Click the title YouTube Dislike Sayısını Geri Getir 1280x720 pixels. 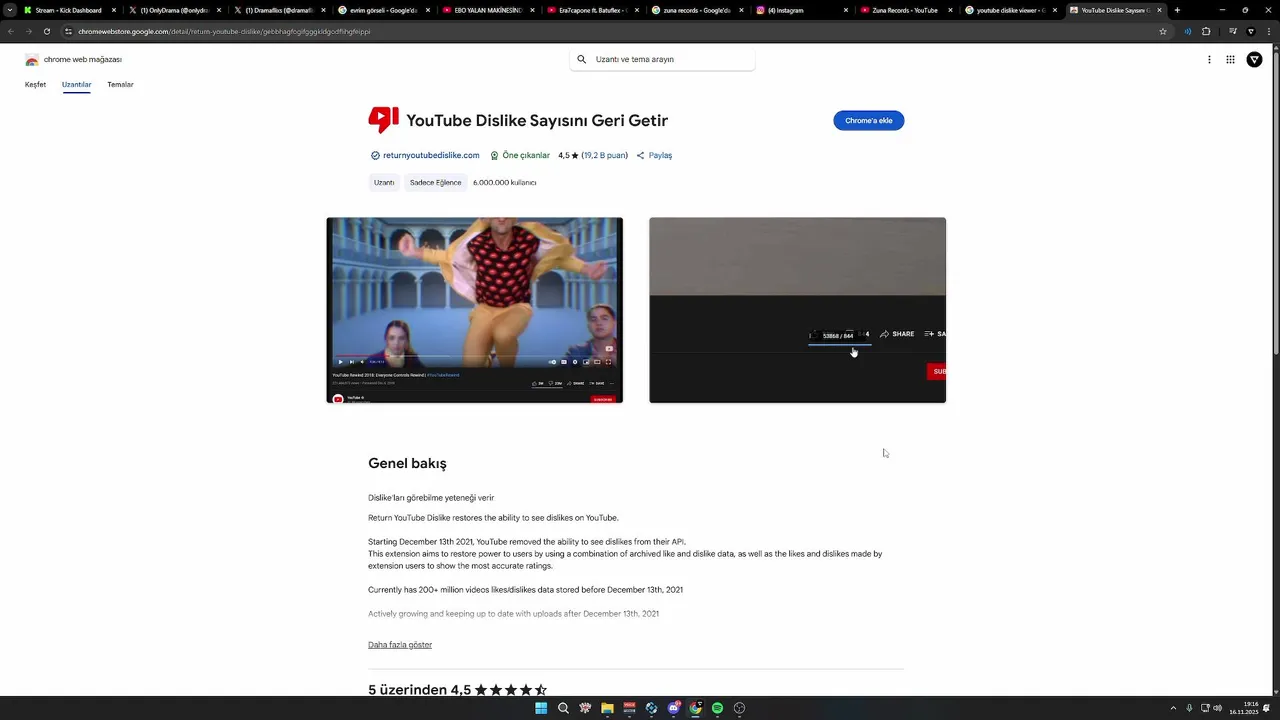537,120
